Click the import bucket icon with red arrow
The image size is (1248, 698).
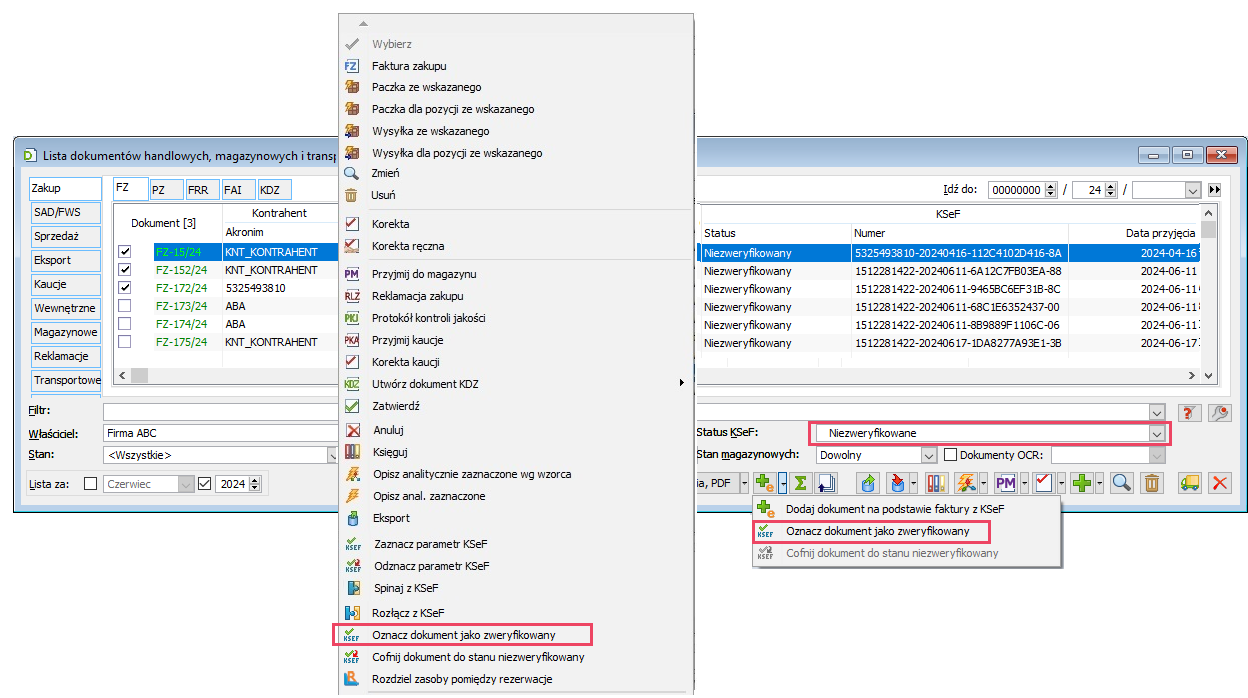point(897,483)
